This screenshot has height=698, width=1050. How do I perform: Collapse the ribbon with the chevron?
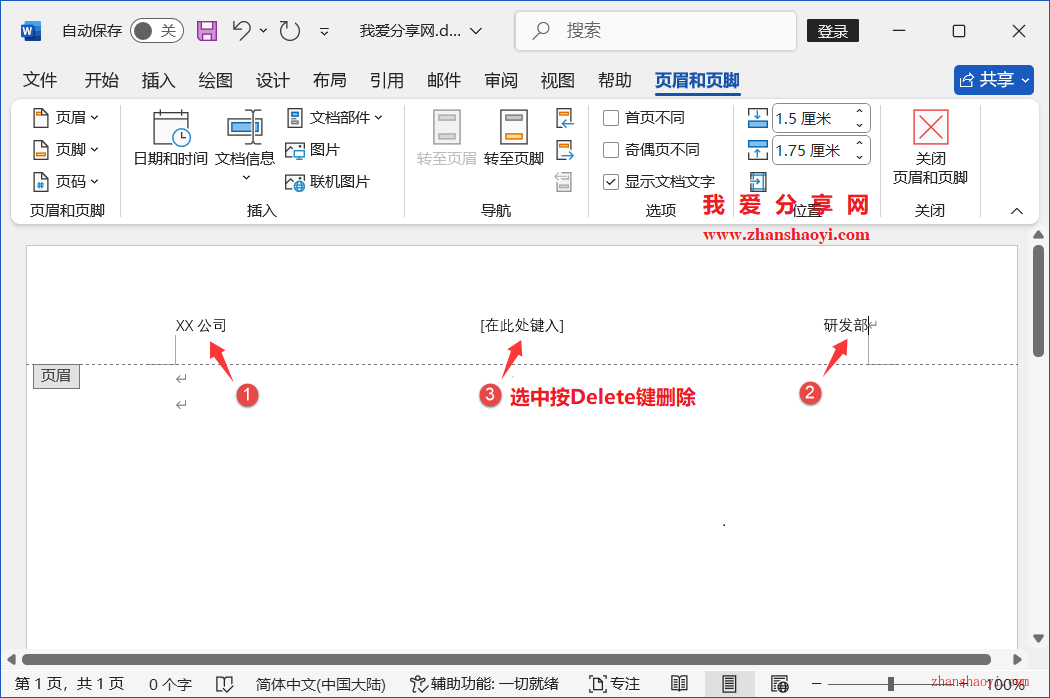tap(1017, 211)
